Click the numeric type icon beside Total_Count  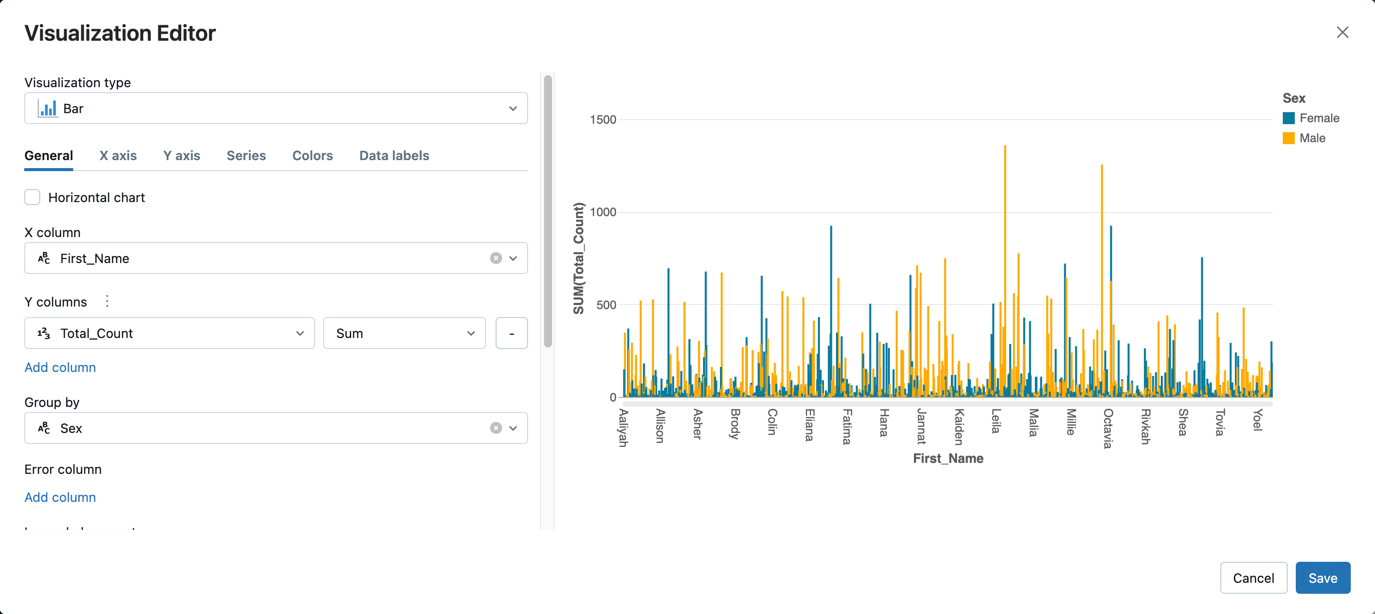tap(44, 333)
